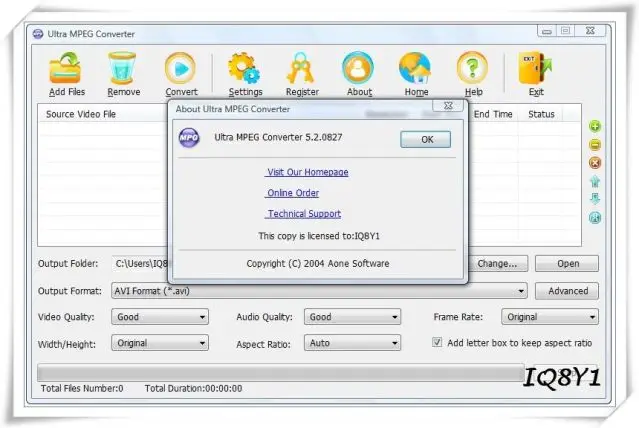Click the Remove trash can icon
The height and width of the screenshot is (428, 639).
(x=122, y=68)
